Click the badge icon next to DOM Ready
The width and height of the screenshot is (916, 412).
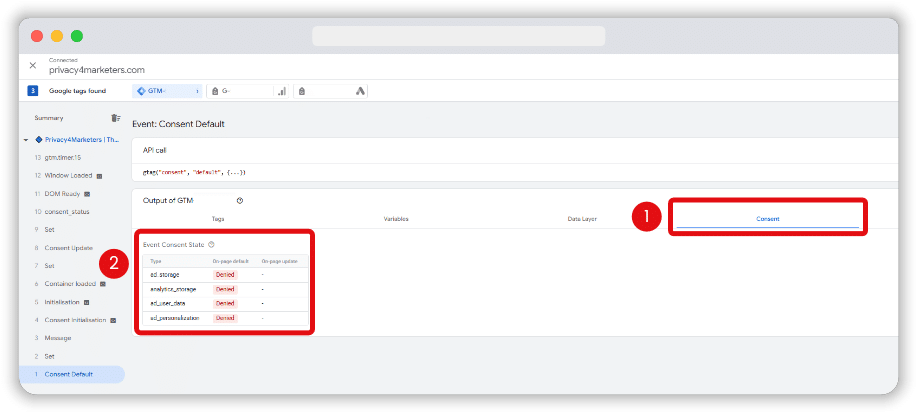(x=87, y=193)
